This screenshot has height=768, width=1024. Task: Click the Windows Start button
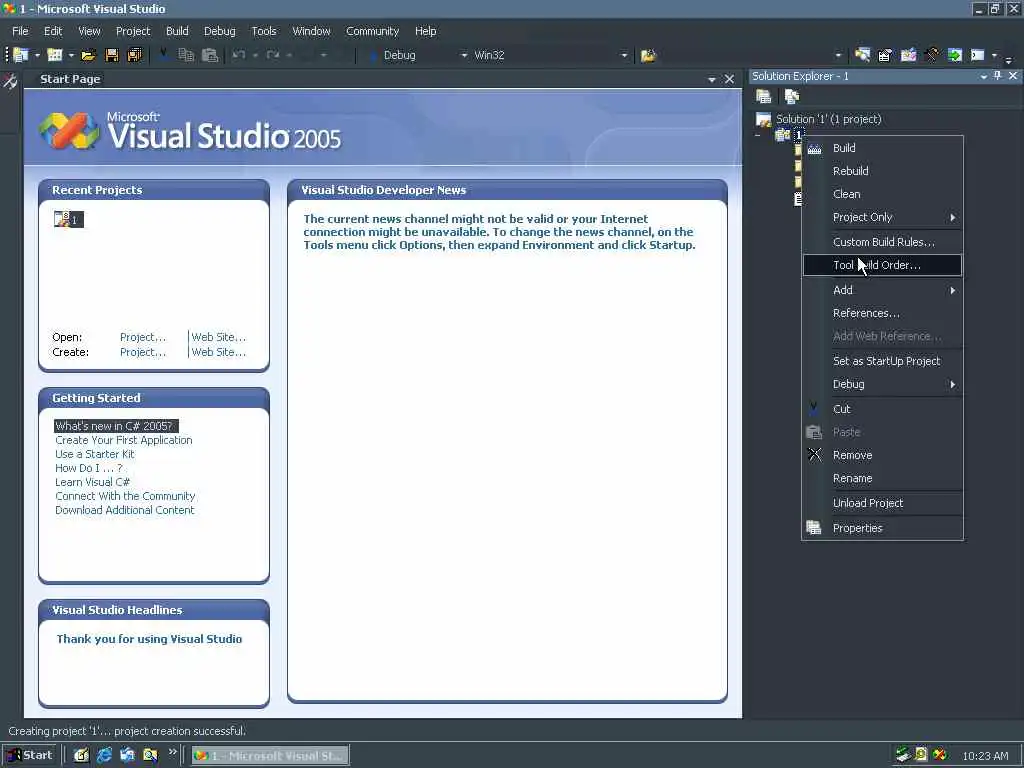click(30, 755)
